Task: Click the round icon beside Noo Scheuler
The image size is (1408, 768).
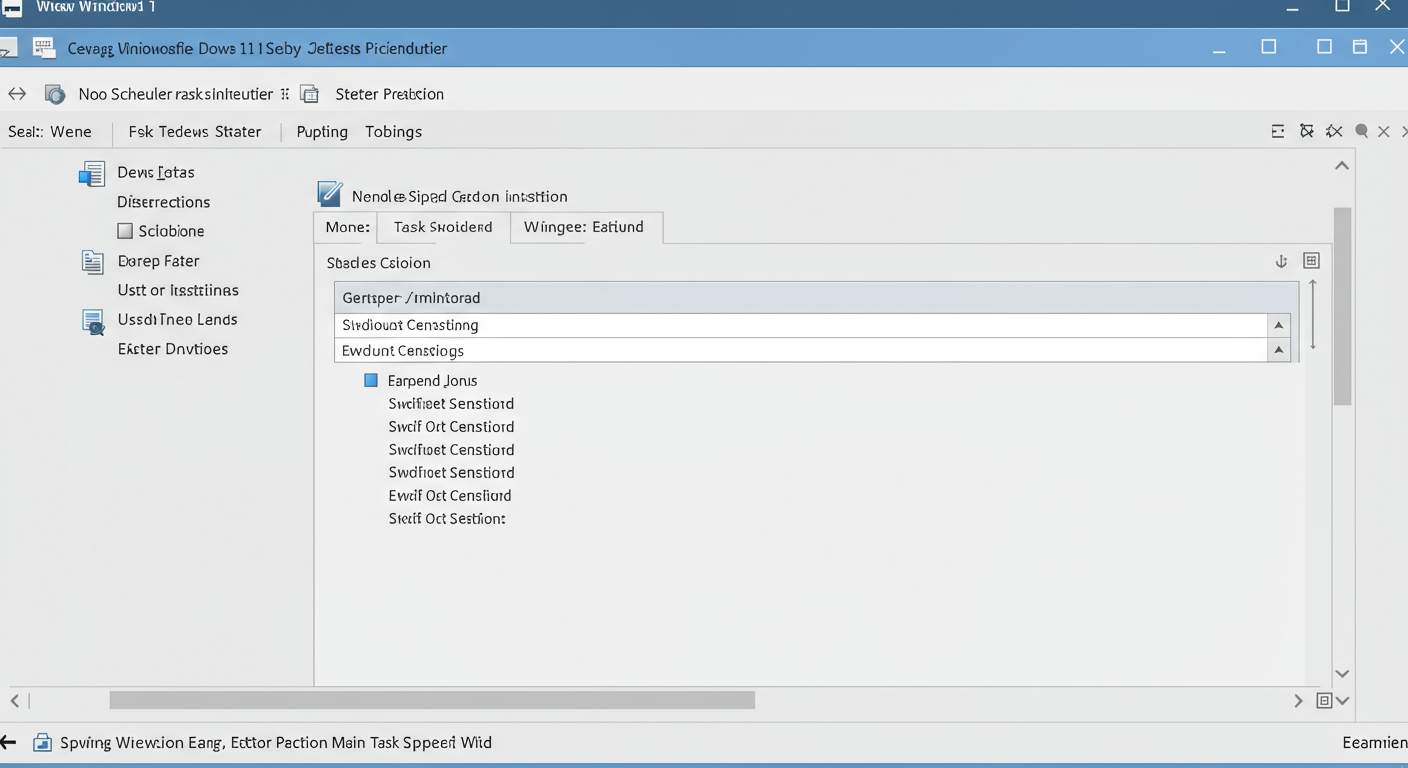Action: [x=55, y=94]
